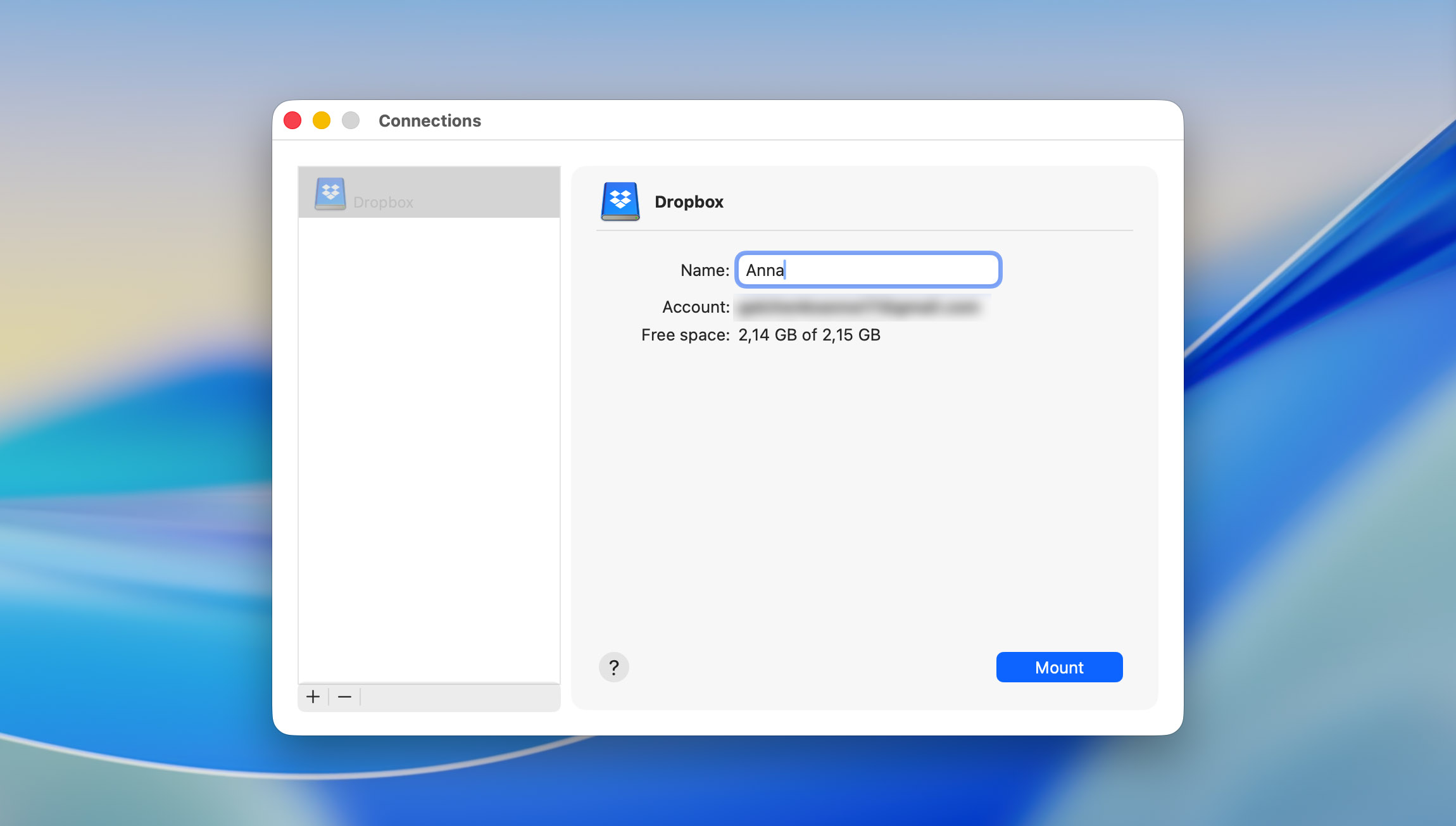Click the add connection plus button
This screenshot has width=1456, height=826.
click(313, 697)
